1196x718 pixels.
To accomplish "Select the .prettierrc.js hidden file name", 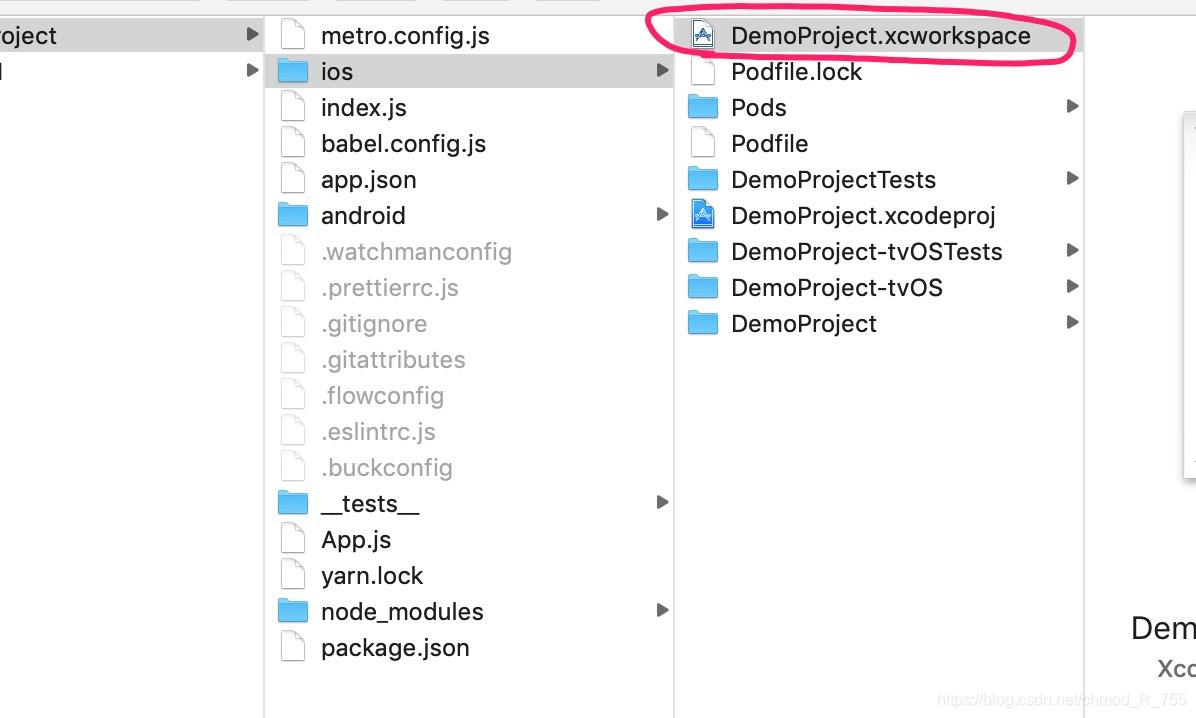I will (390, 288).
